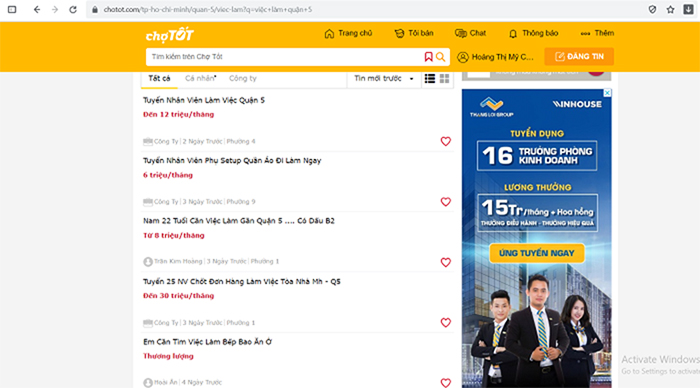Screen dimensions: 700x388
Task: Favorite the Chốt Đơn Hàng listing
Action: tap(446, 323)
